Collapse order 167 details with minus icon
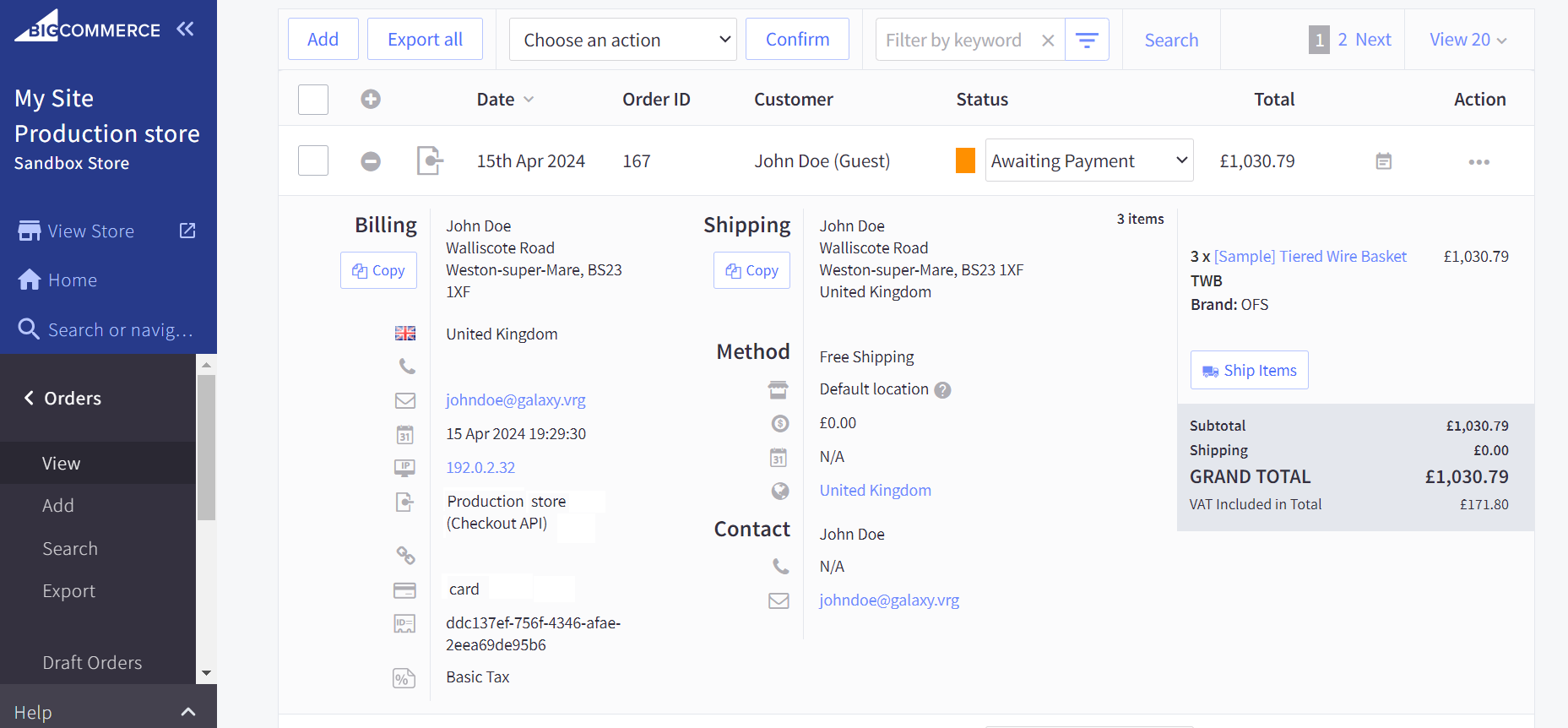The image size is (1568, 728). pos(371,161)
